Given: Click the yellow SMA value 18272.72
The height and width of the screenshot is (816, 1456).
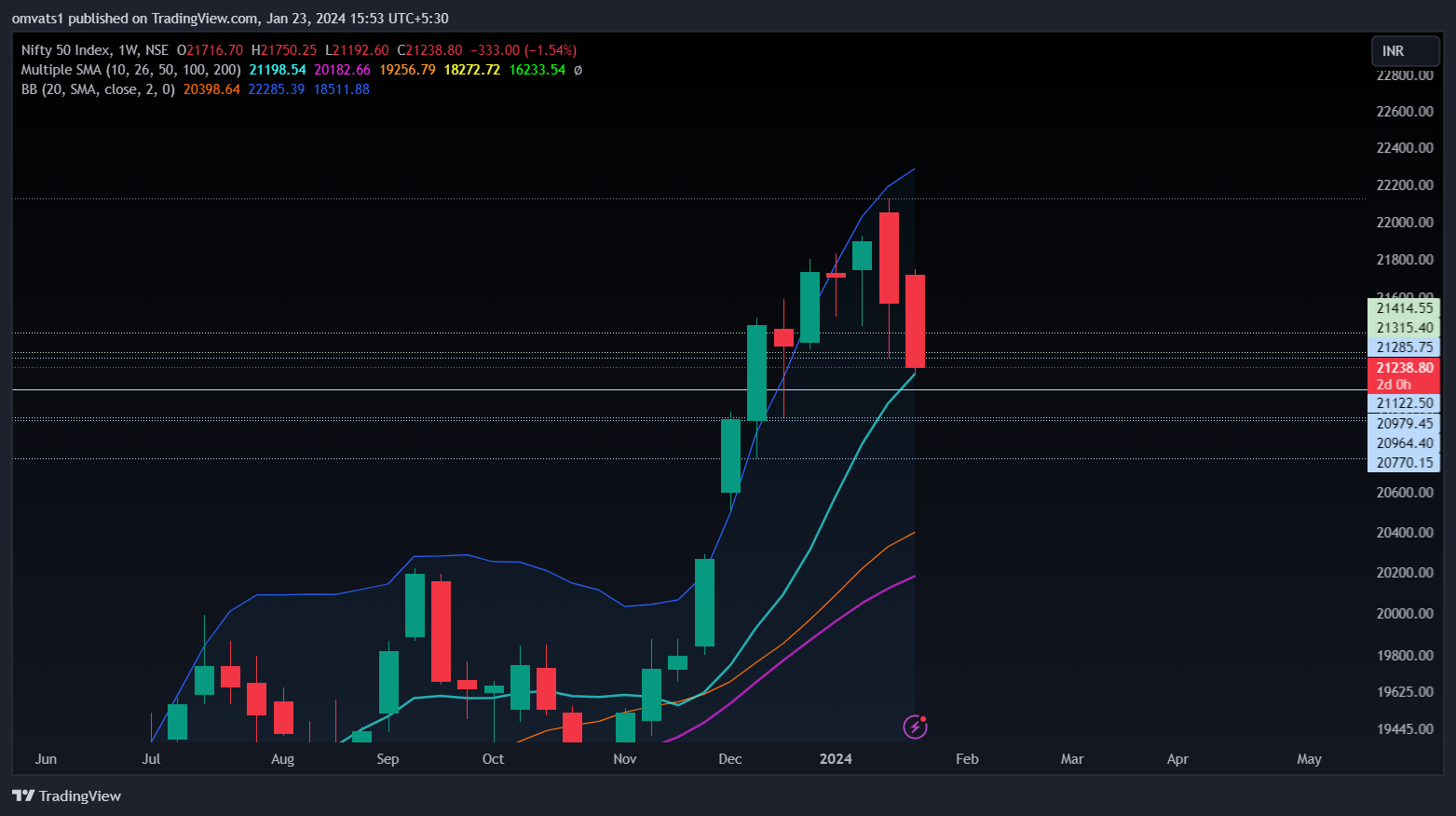Looking at the screenshot, I should coord(472,70).
